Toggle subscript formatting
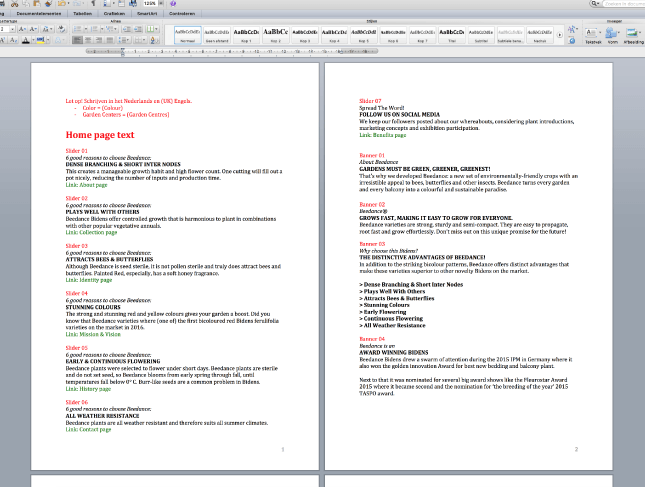 [x=14, y=40]
